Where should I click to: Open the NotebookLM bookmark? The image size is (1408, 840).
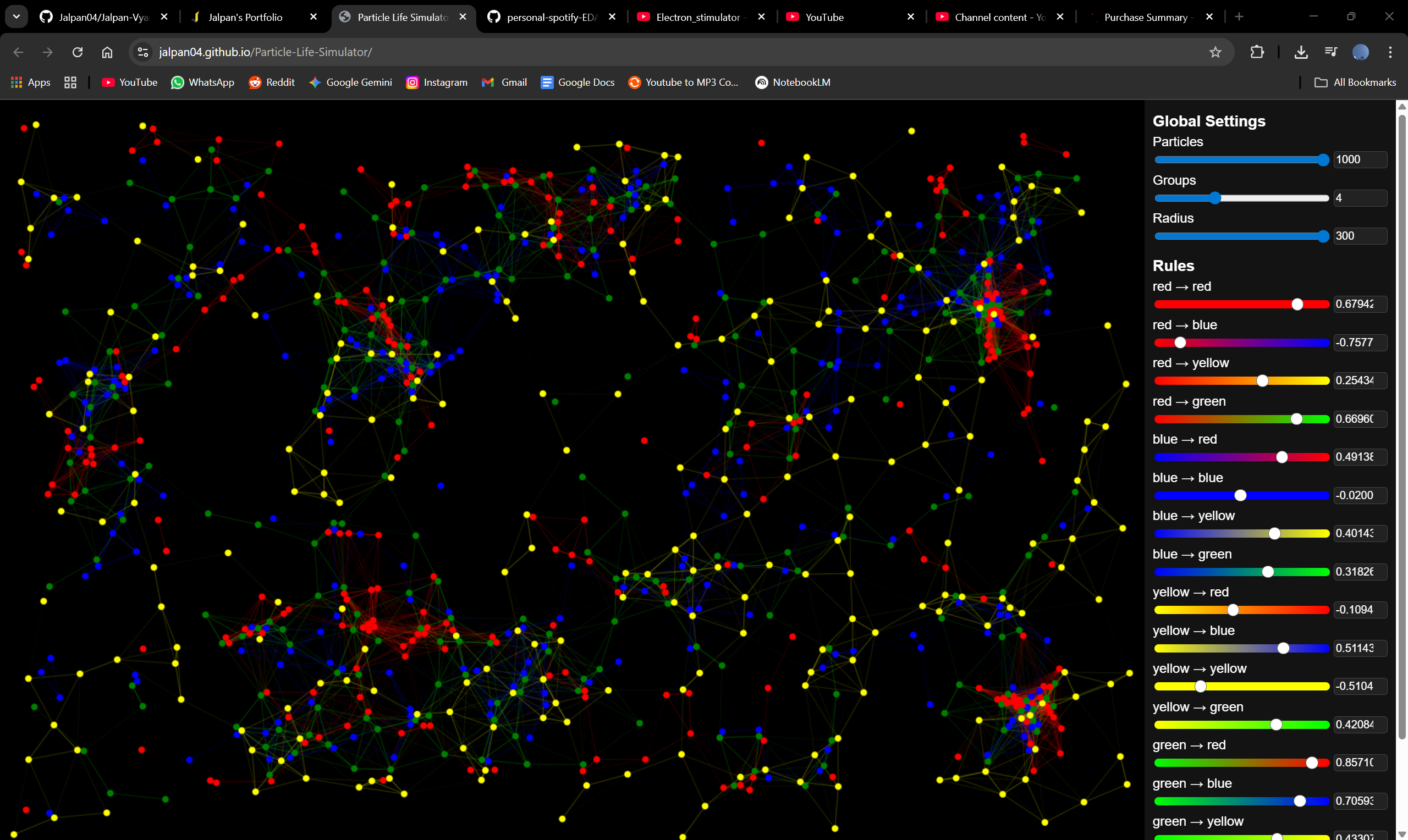(793, 82)
